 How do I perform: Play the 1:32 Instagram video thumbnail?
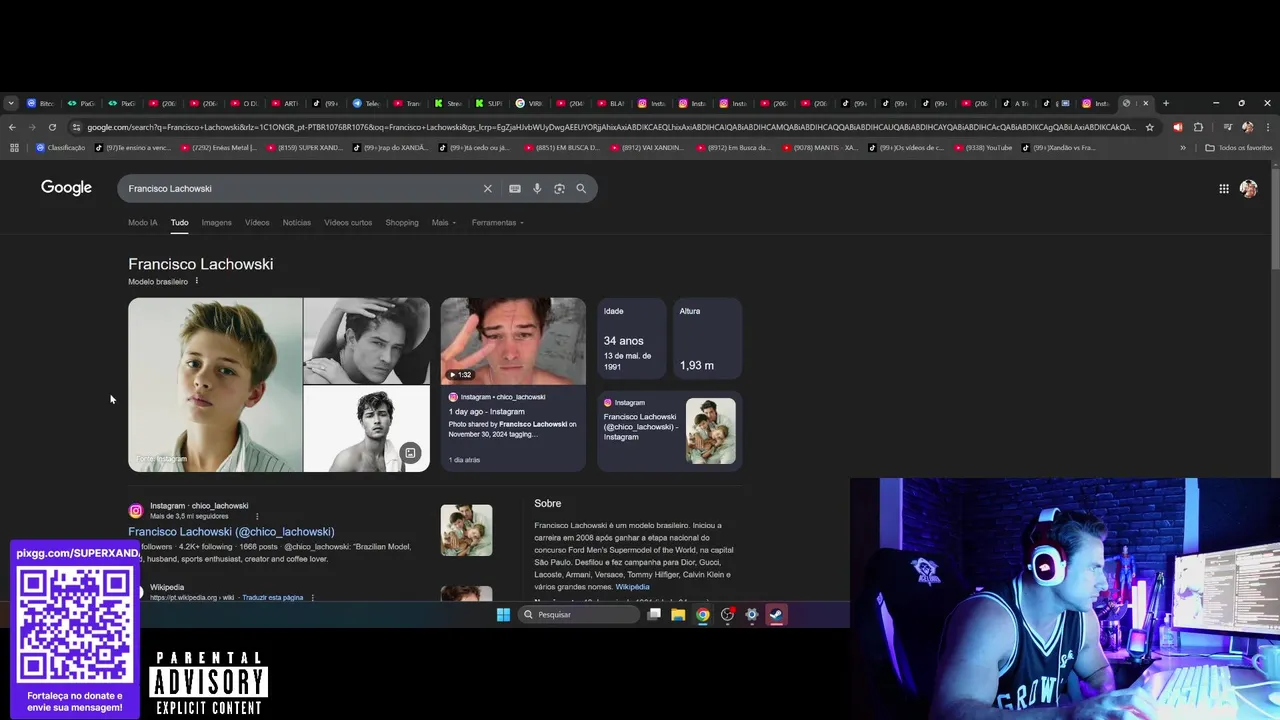coord(513,341)
